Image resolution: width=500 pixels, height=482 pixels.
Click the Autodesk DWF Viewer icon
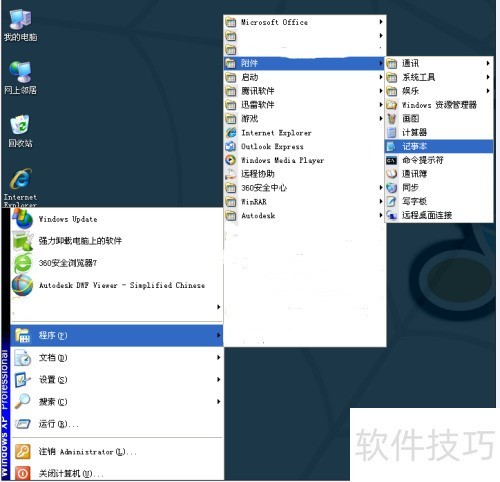click(23, 285)
